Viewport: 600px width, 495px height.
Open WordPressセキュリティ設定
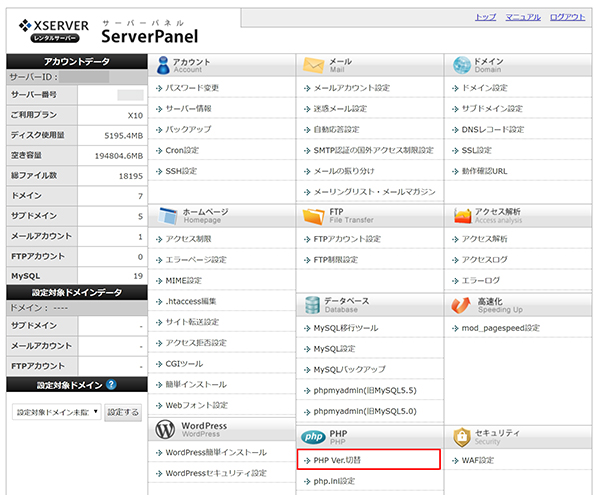(x=216, y=473)
